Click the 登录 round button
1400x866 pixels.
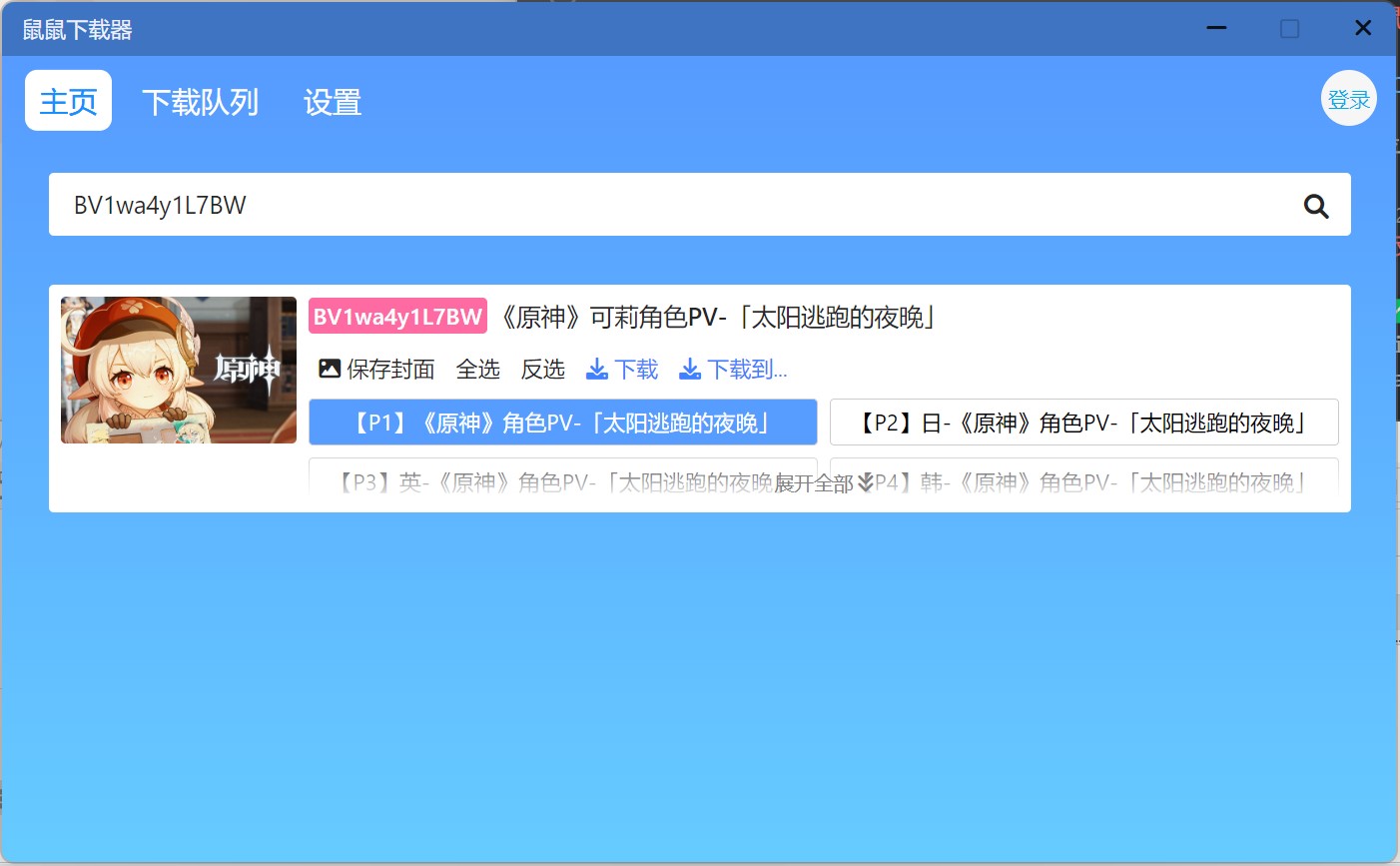pos(1348,99)
